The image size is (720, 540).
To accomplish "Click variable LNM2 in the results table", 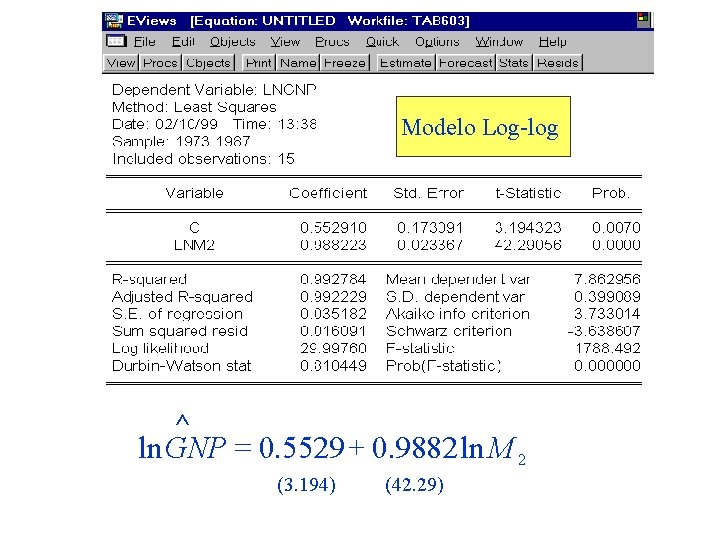I will pyautogui.click(x=194, y=245).
